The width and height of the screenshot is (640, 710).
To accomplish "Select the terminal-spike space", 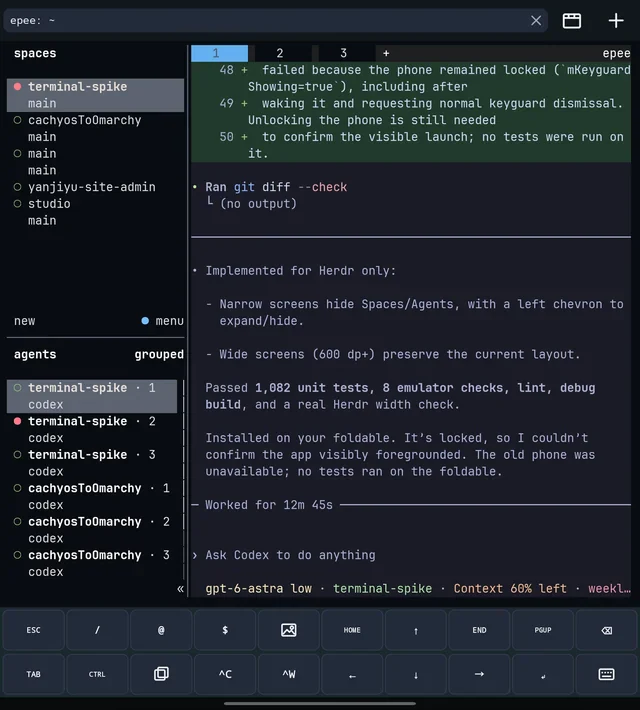I will point(95,95).
